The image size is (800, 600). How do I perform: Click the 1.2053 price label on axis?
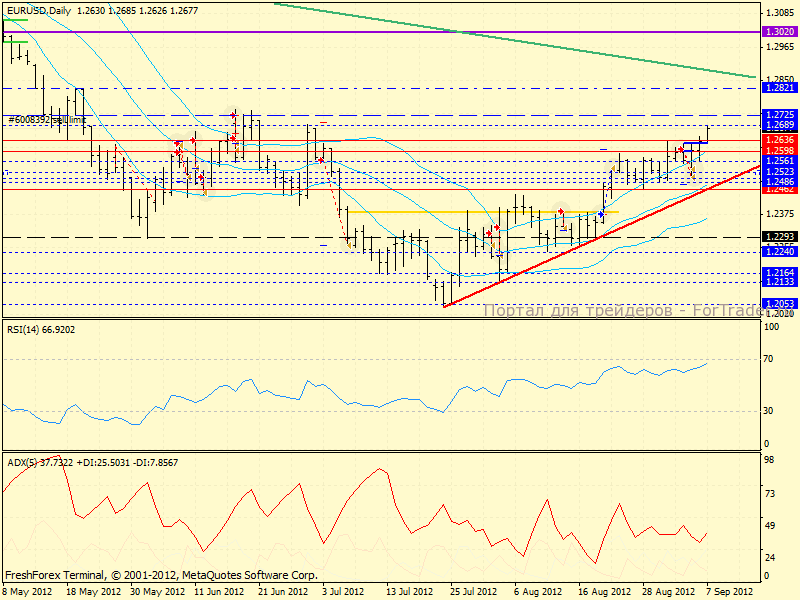tap(778, 304)
